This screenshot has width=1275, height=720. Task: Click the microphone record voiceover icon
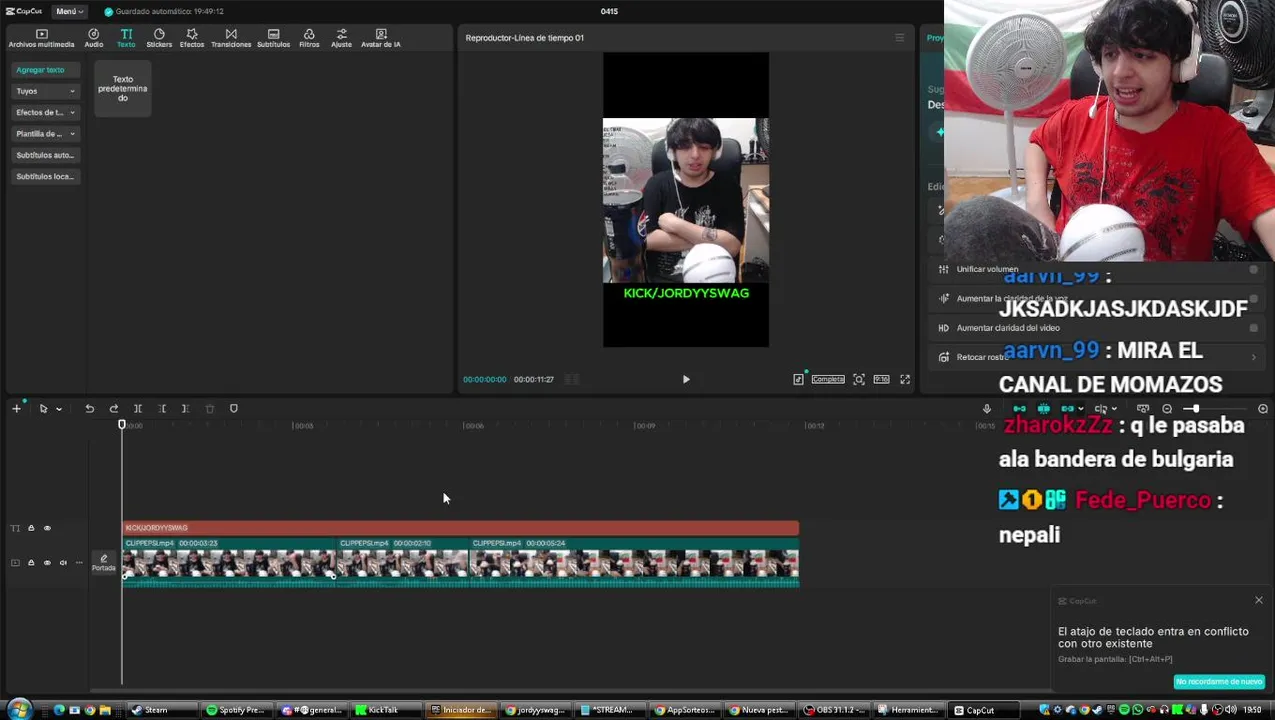(x=987, y=409)
